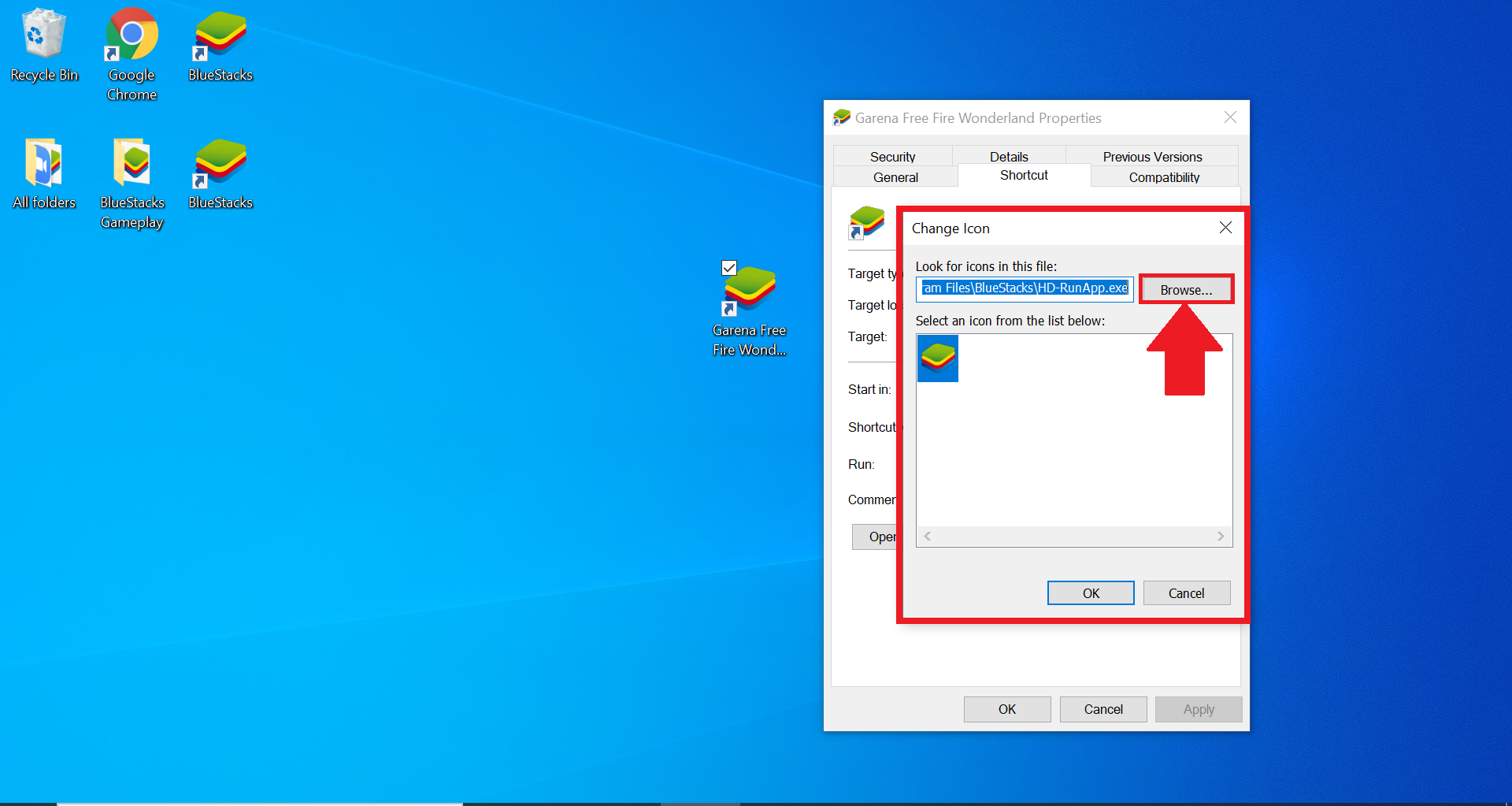Click the 'Target:' label in Properties
The height and width of the screenshot is (806, 1512).
(867, 336)
